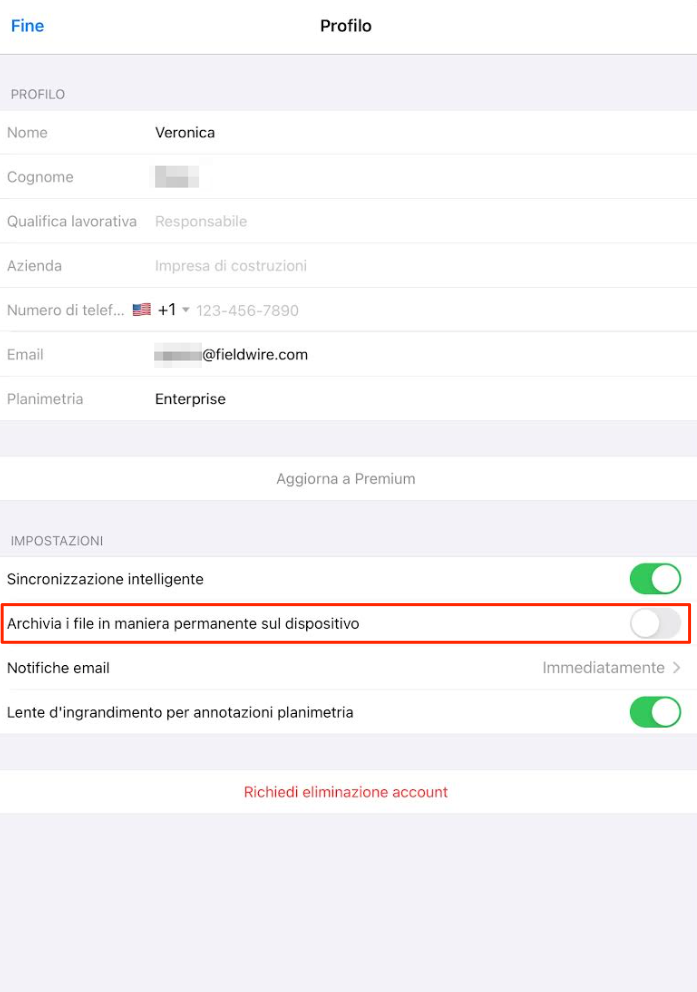Focus the Qualifica lavorativa Responsabile field
This screenshot has width=697, height=992.
click(201, 221)
